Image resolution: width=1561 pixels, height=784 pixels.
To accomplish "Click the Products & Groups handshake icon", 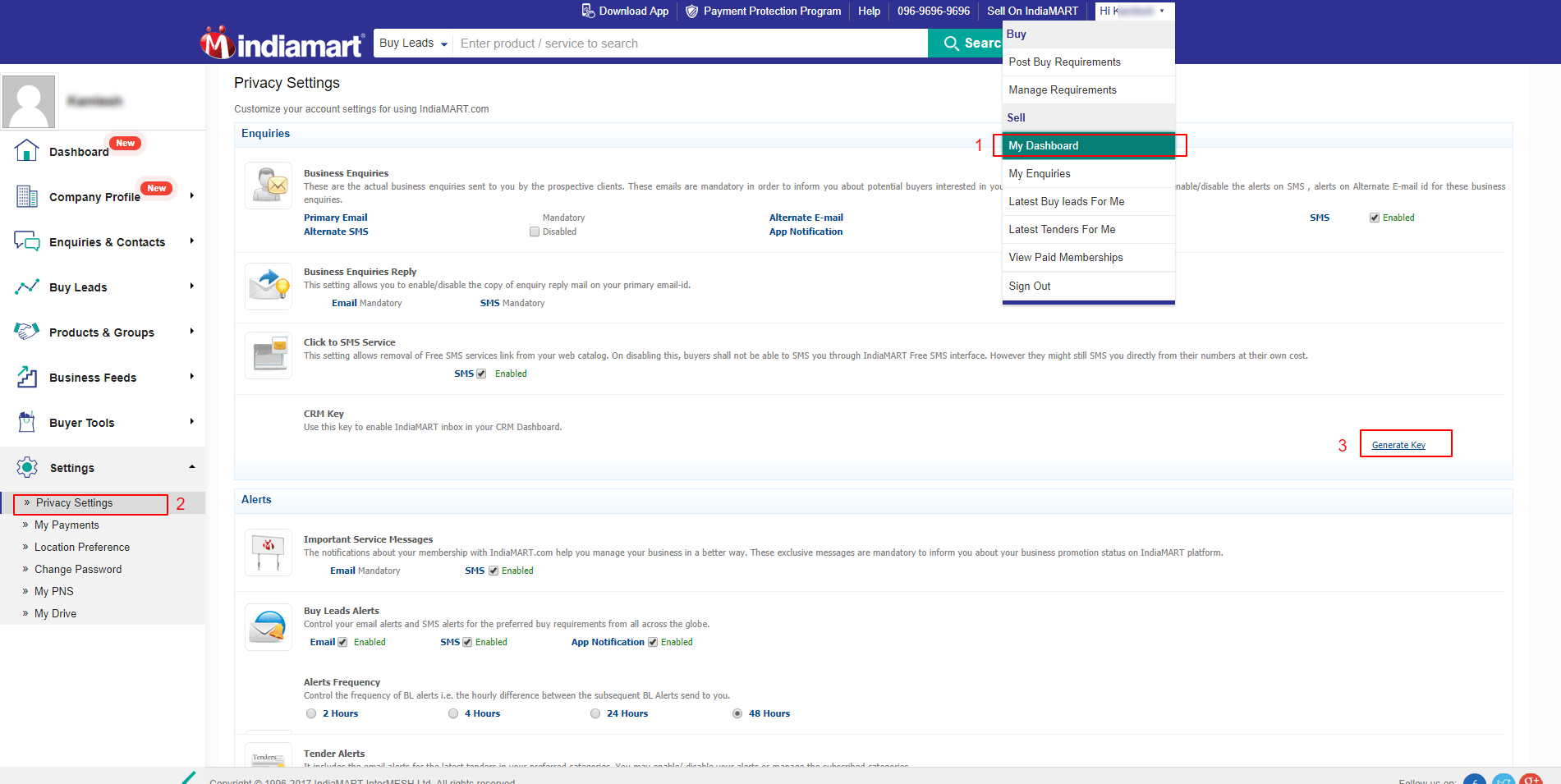I will coord(27,331).
